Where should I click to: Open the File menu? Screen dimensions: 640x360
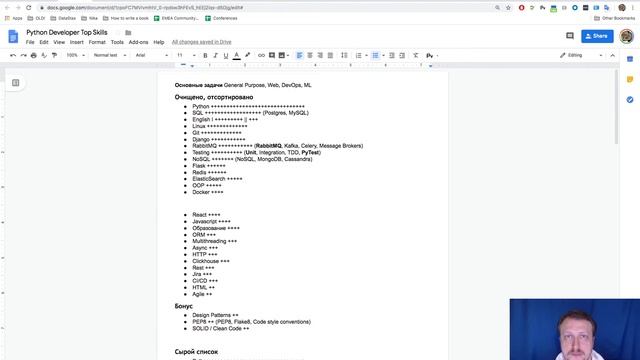point(30,42)
